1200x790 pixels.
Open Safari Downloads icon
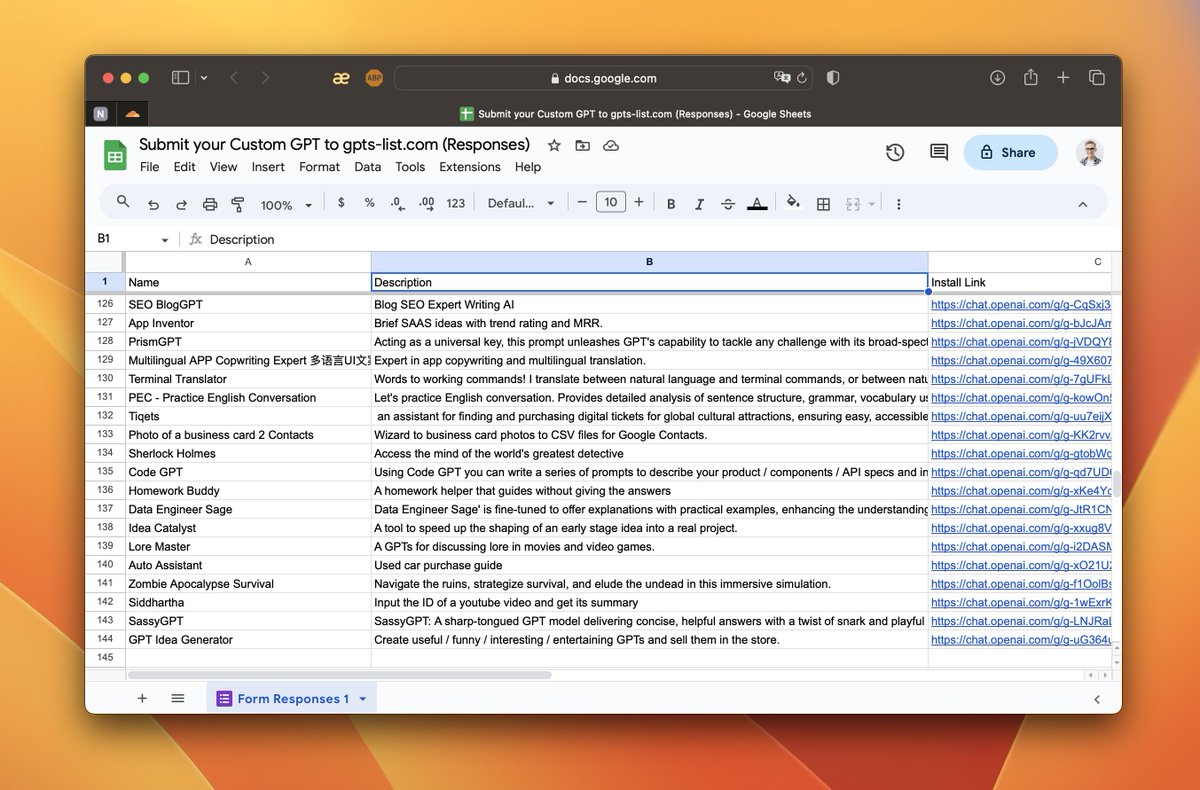tap(997, 77)
